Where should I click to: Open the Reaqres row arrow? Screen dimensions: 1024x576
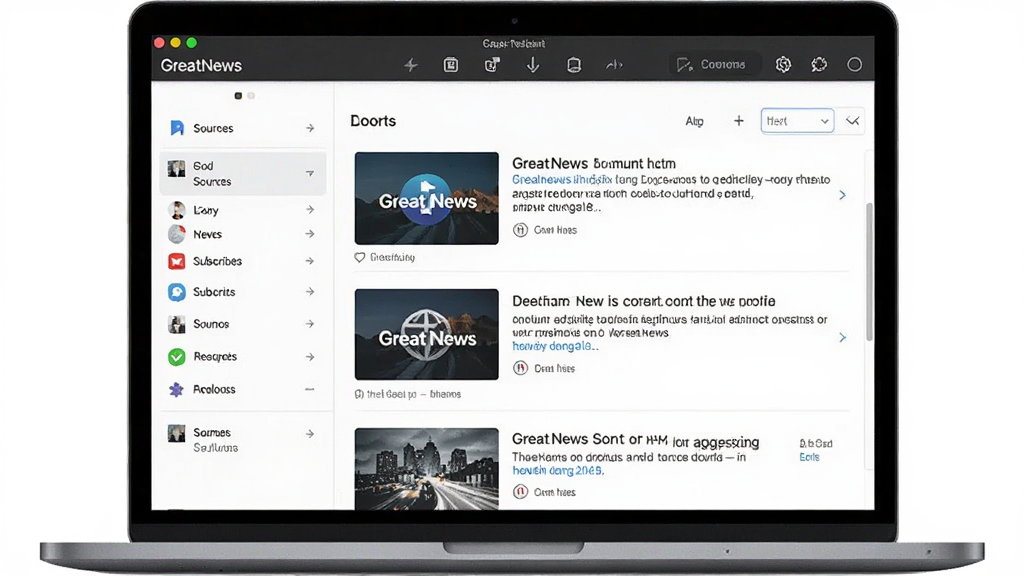pos(310,357)
